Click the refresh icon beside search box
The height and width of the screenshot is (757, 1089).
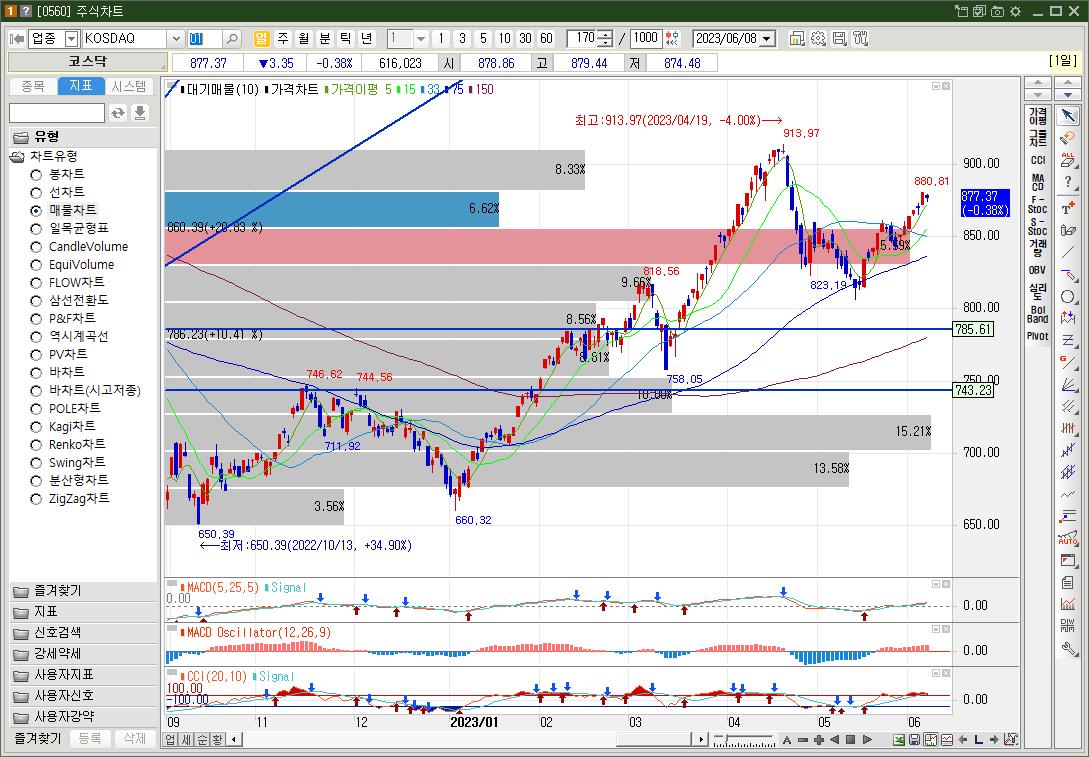(x=118, y=113)
